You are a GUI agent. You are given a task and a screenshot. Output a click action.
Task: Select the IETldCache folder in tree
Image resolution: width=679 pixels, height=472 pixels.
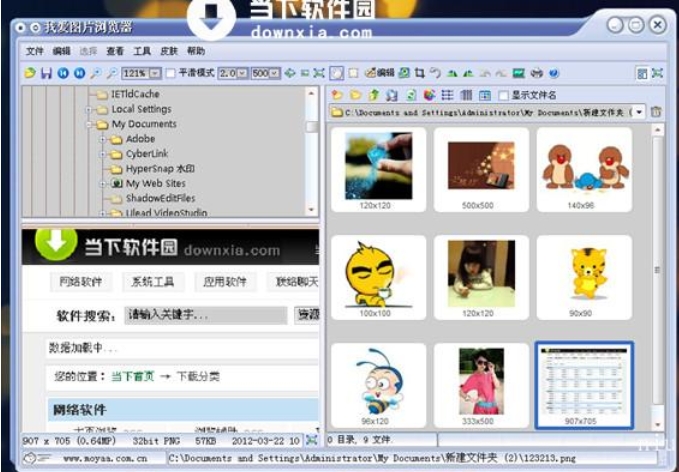pyautogui.click(x=135, y=94)
